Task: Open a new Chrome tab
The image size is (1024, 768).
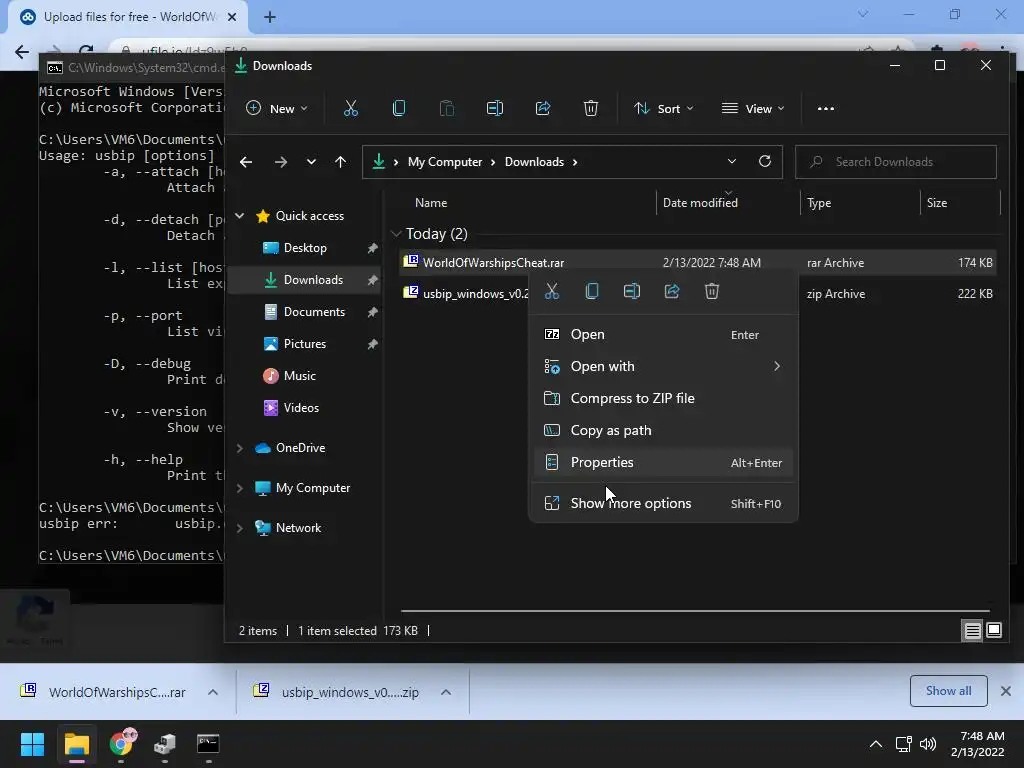Action: 270,17
